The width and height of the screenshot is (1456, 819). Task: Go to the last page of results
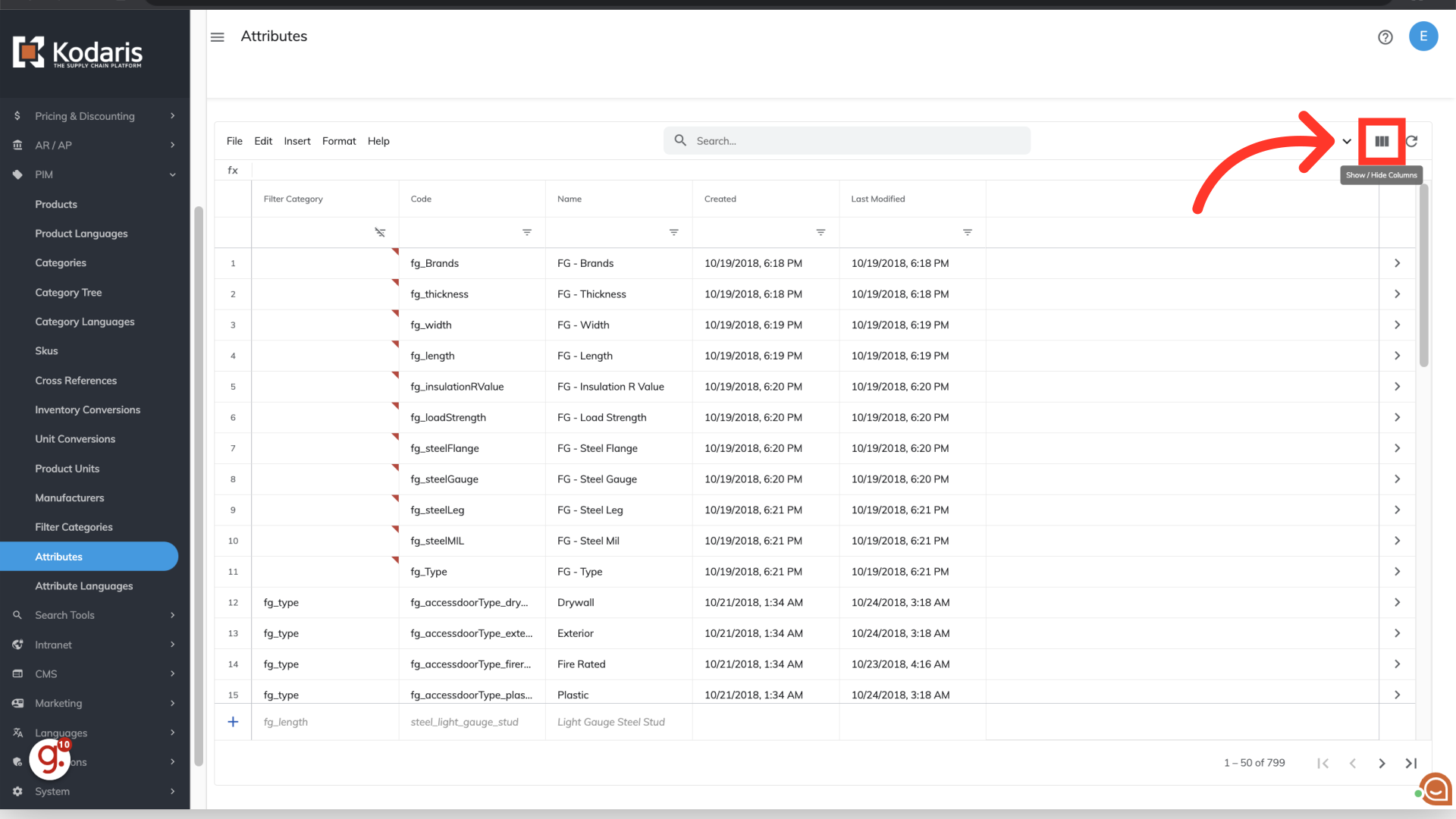[1410, 763]
